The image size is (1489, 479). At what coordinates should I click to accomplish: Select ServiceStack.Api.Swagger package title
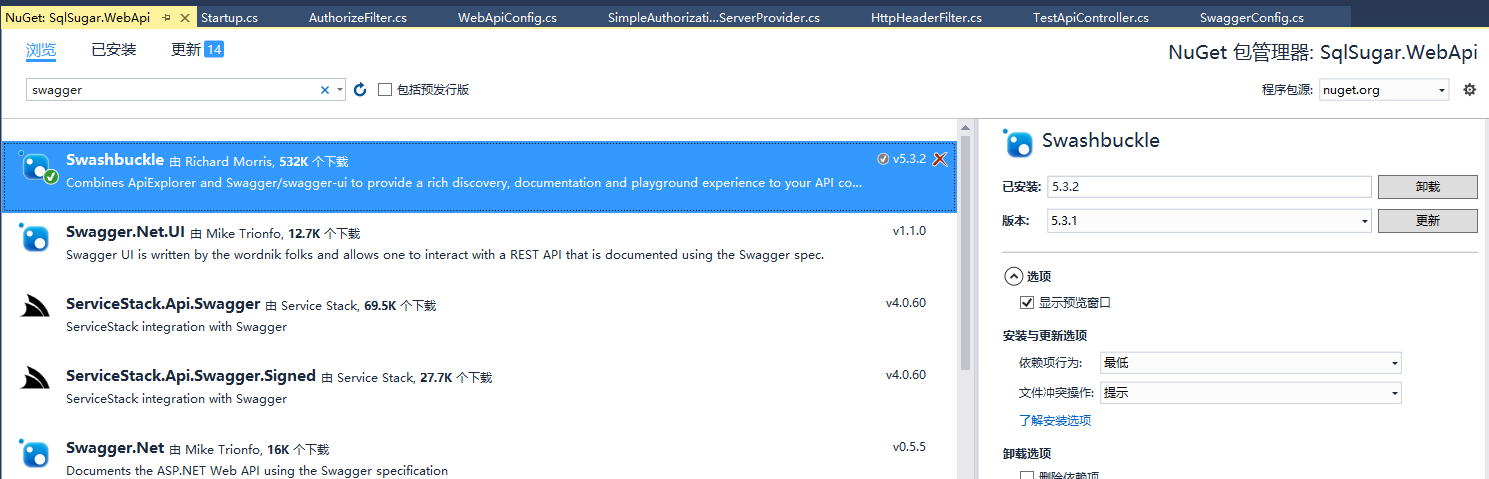pyautogui.click(x=163, y=304)
